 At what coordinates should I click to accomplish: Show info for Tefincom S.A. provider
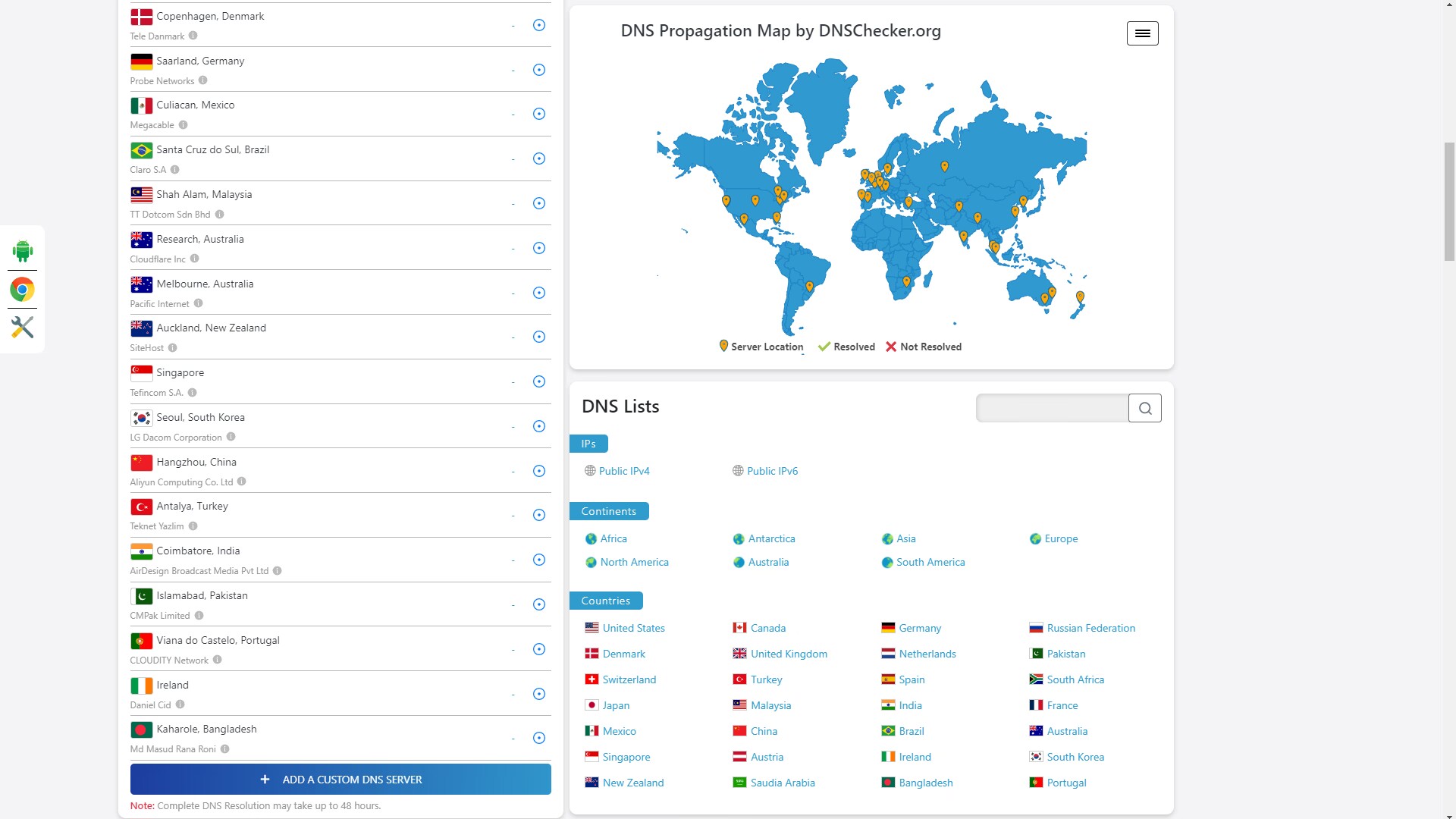(193, 393)
